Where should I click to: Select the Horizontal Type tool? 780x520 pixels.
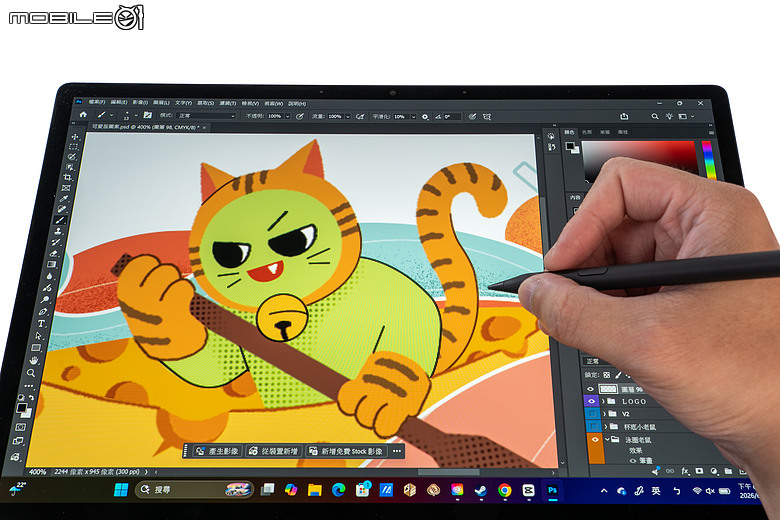point(41,323)
